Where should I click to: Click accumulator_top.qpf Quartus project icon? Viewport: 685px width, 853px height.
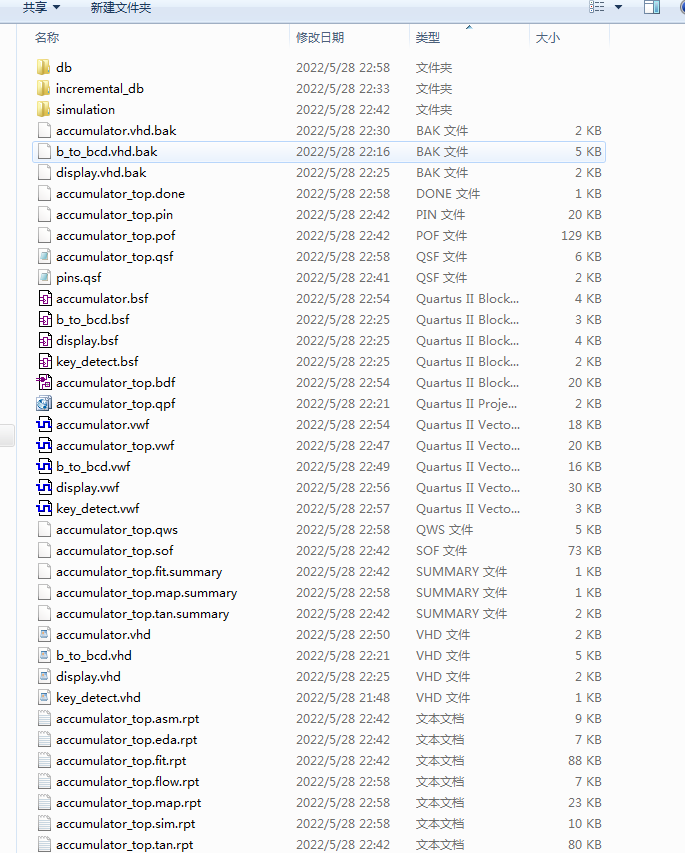44,404
